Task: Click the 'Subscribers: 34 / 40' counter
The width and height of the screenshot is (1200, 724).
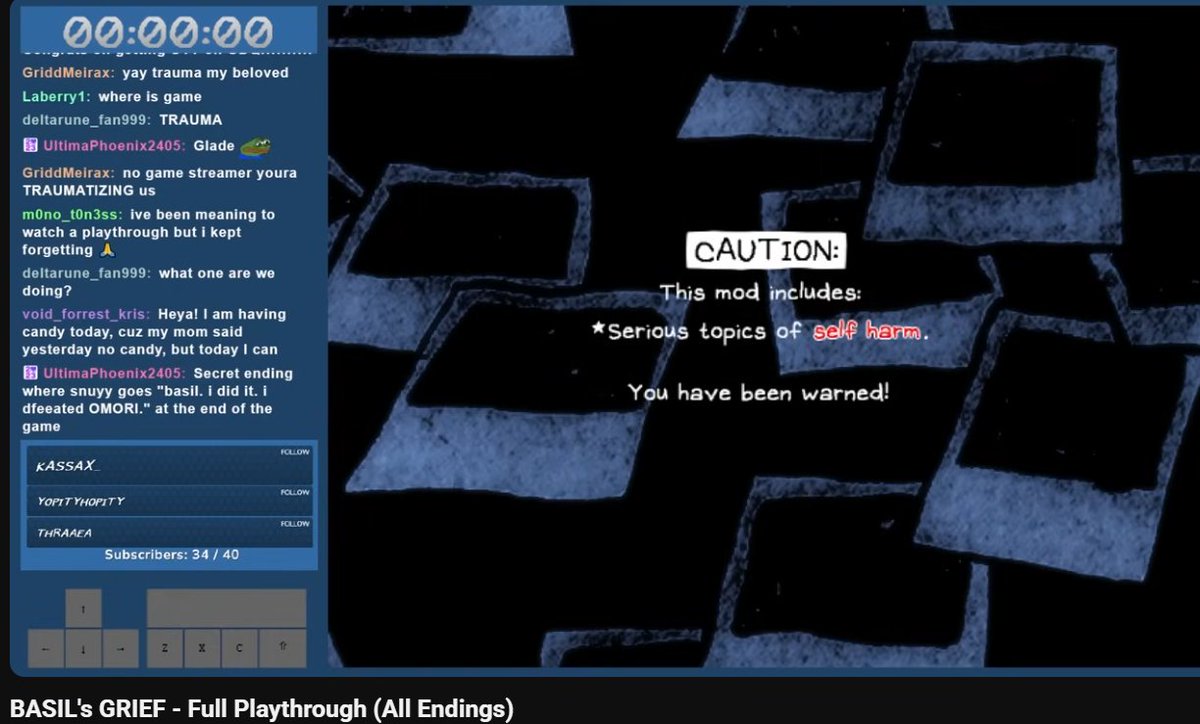Action: pos(172,554)
